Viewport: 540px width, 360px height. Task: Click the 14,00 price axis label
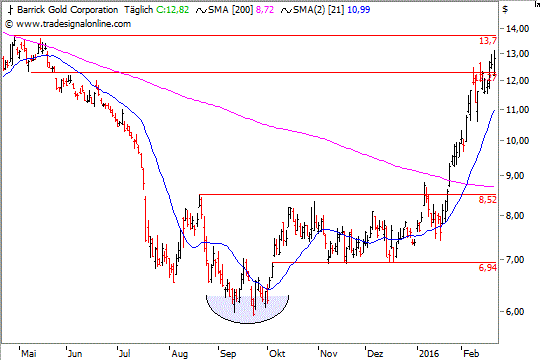pyautogui.click(x=517, y=29)
